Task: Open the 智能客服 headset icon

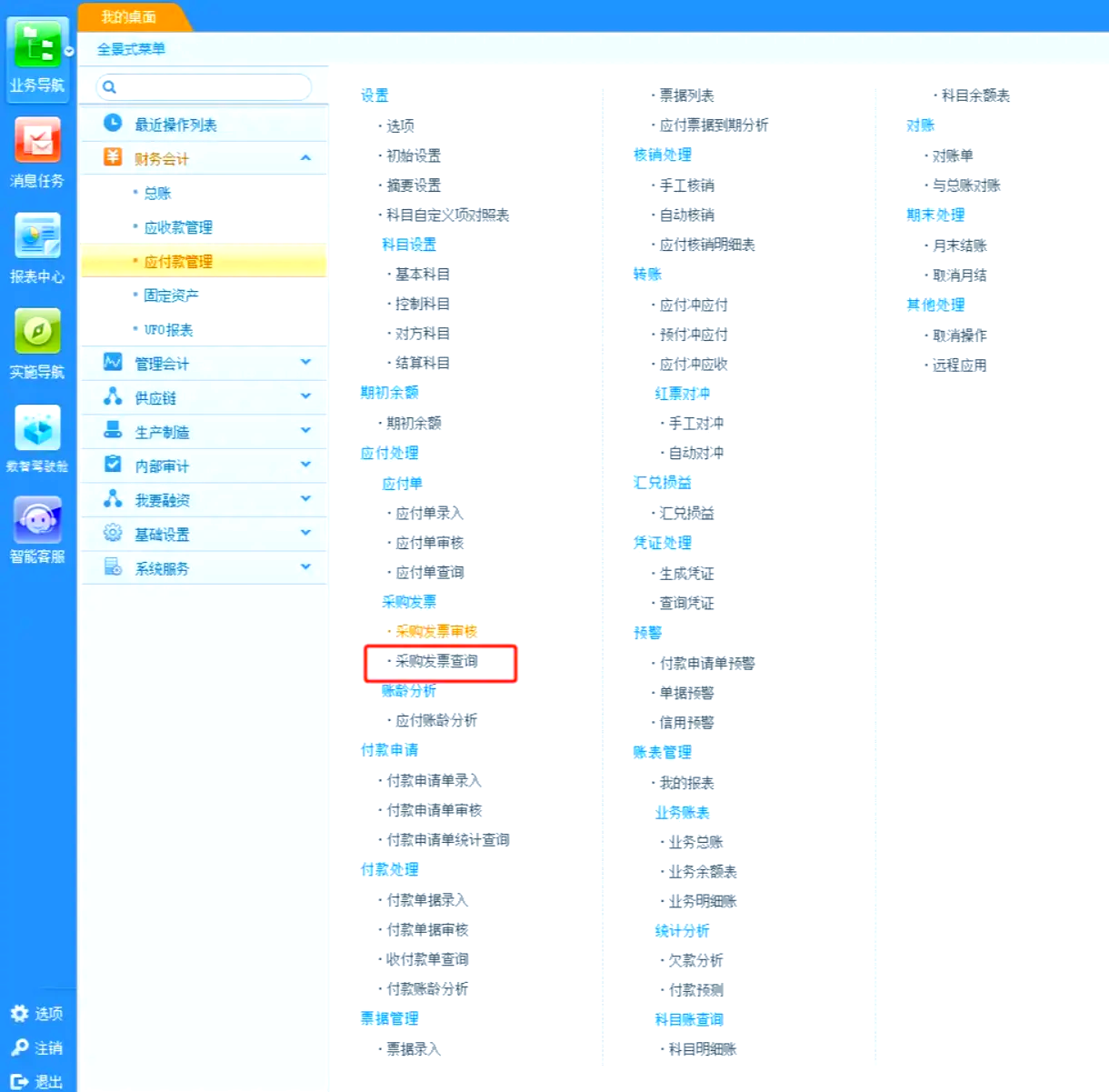Action: [x=37, y=520]
